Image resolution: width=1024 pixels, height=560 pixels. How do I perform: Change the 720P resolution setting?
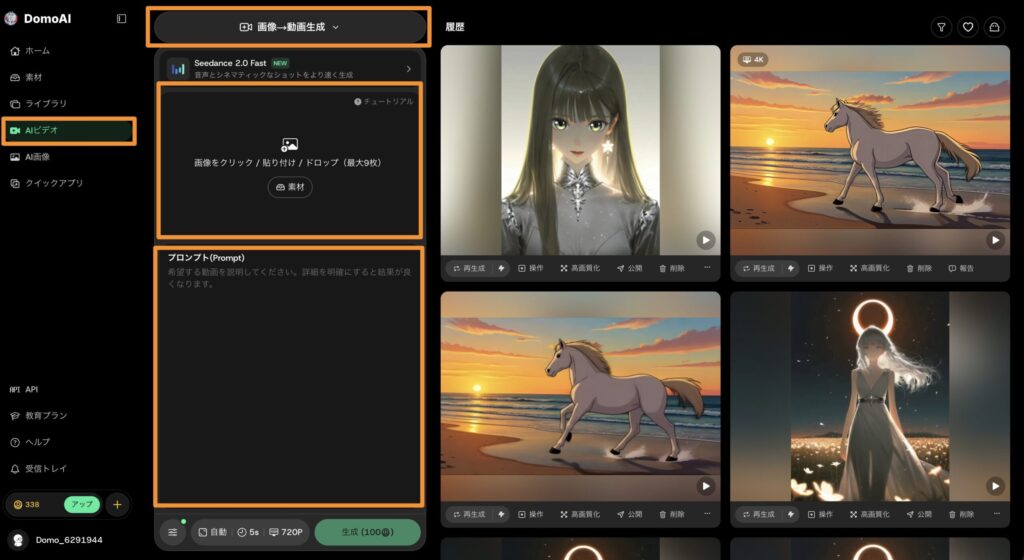coord(286,533)
